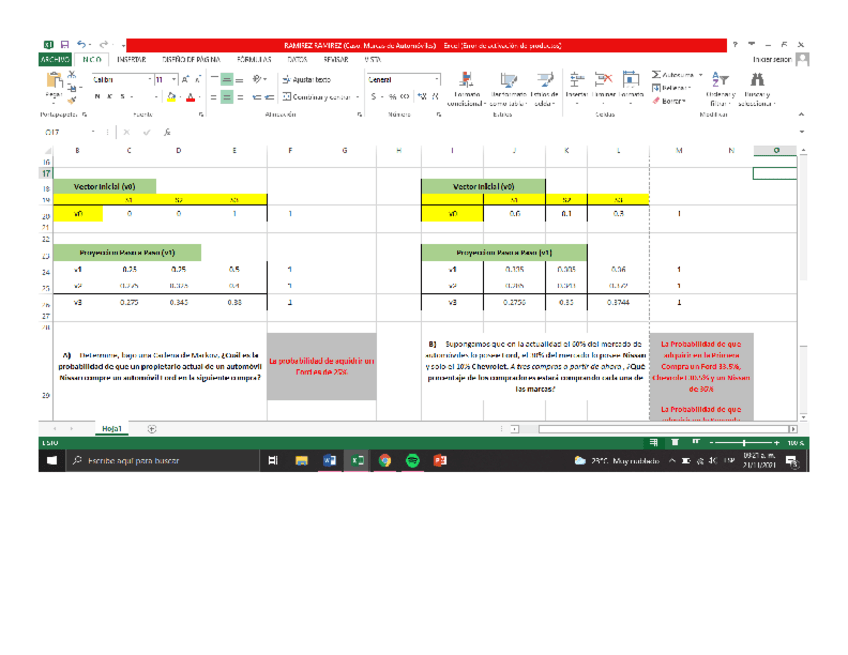Select the Hoja1 sheet tab
The width and height of the screenshot is (848, 655).
[x=112, y=428]
